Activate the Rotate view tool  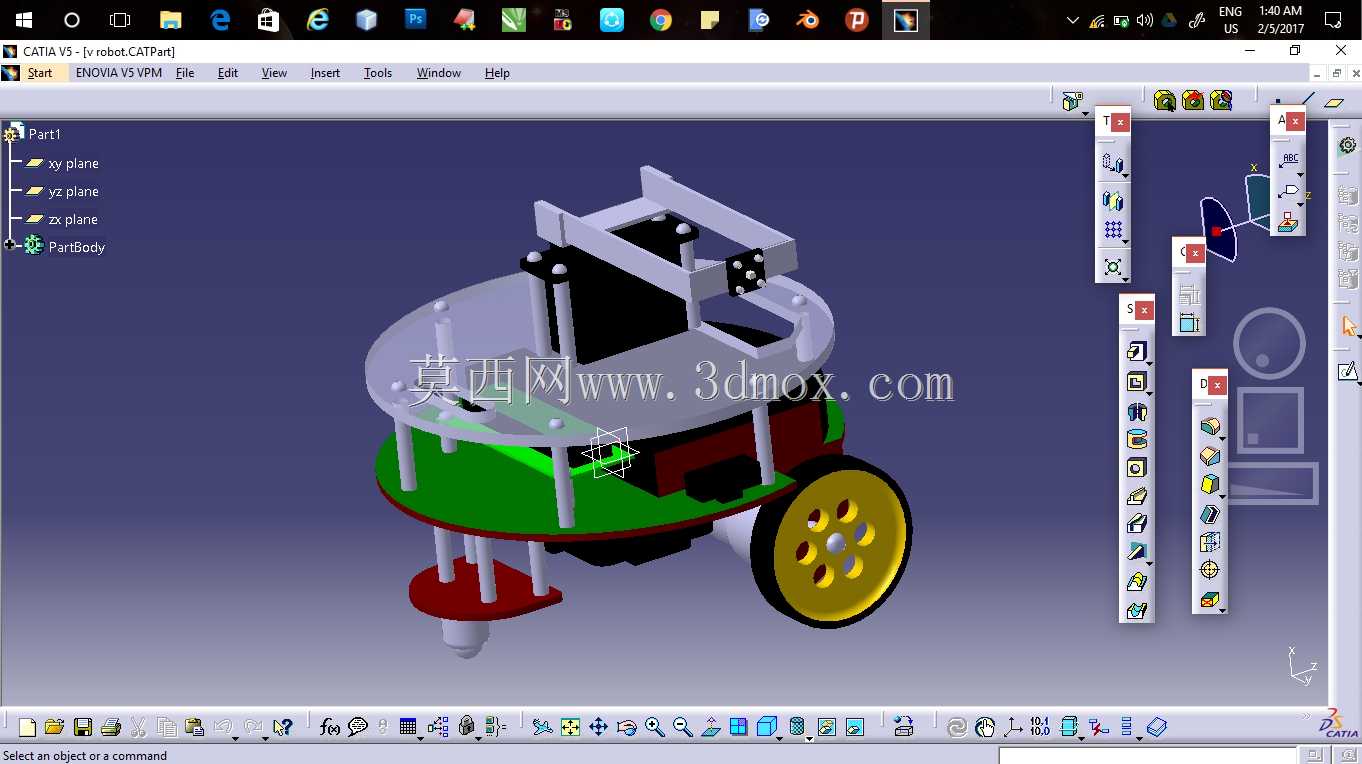[x=626, y=727]
